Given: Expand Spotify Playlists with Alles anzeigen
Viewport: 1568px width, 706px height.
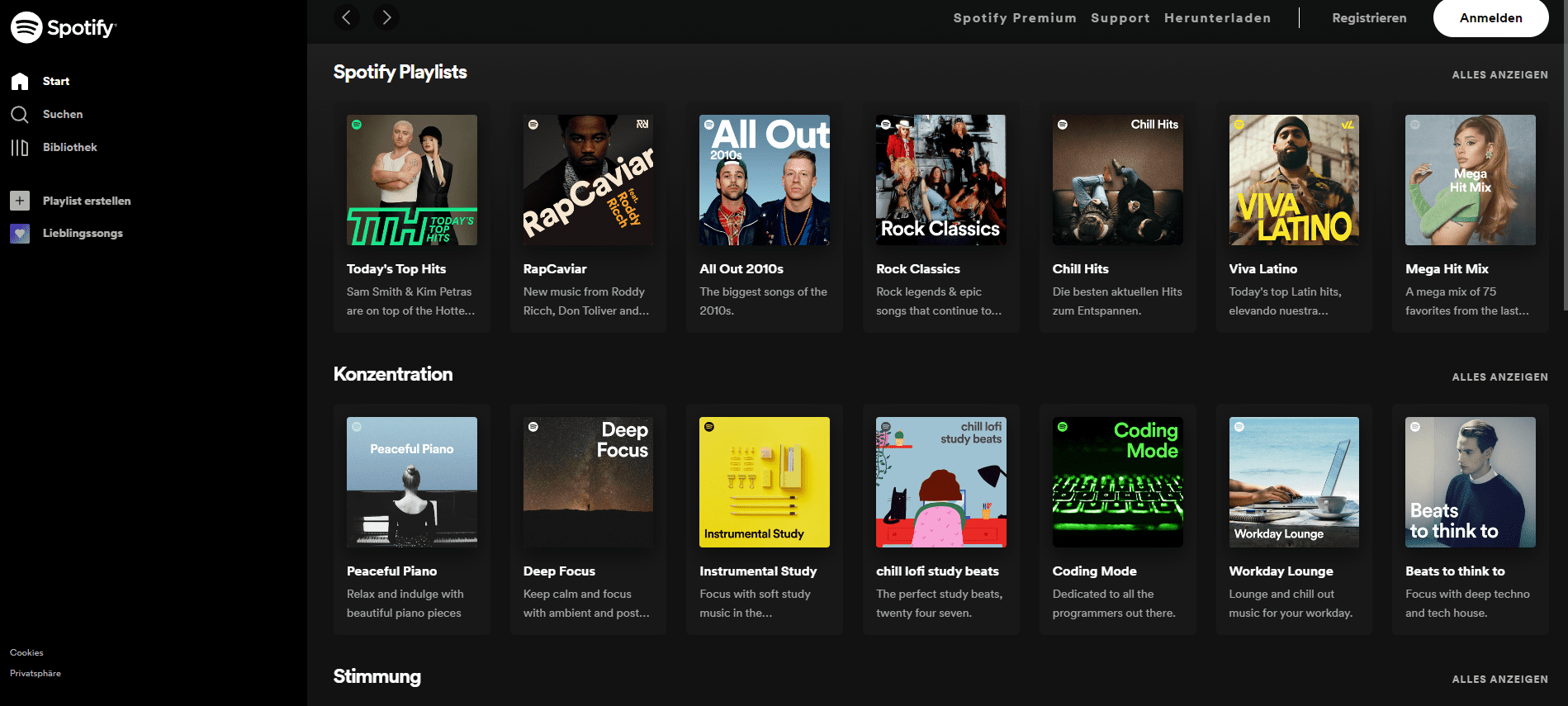Looking at the screenshot, I should (x=1499, y=74).
